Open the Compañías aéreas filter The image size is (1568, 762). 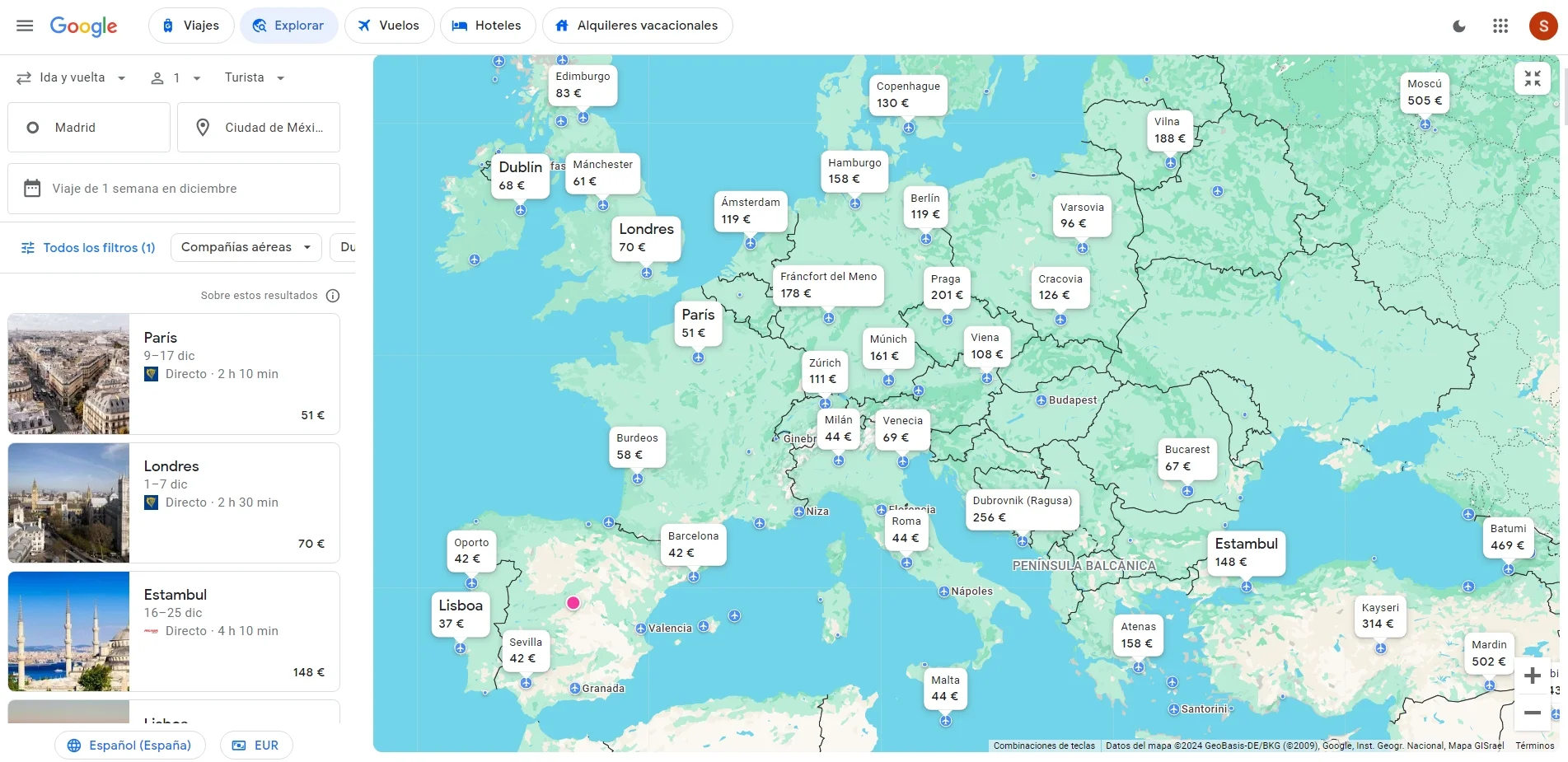[246, 247]
